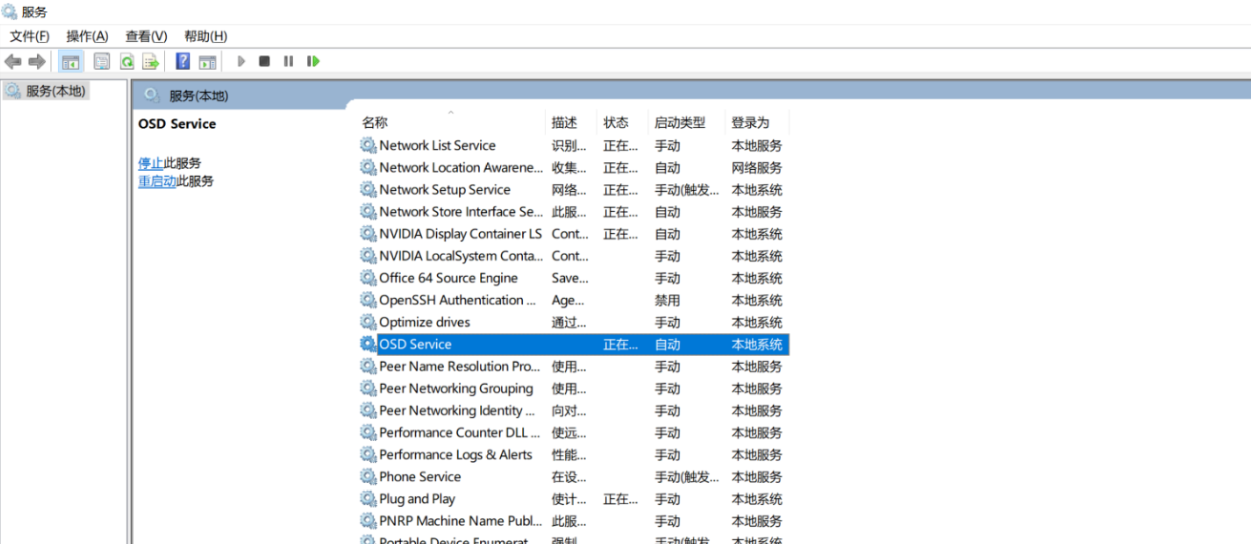Open the 查看(V) menu
Image resolution: width=1251 pixels, height=547 pixels.
pyautogui.click(x=146, y=36)
